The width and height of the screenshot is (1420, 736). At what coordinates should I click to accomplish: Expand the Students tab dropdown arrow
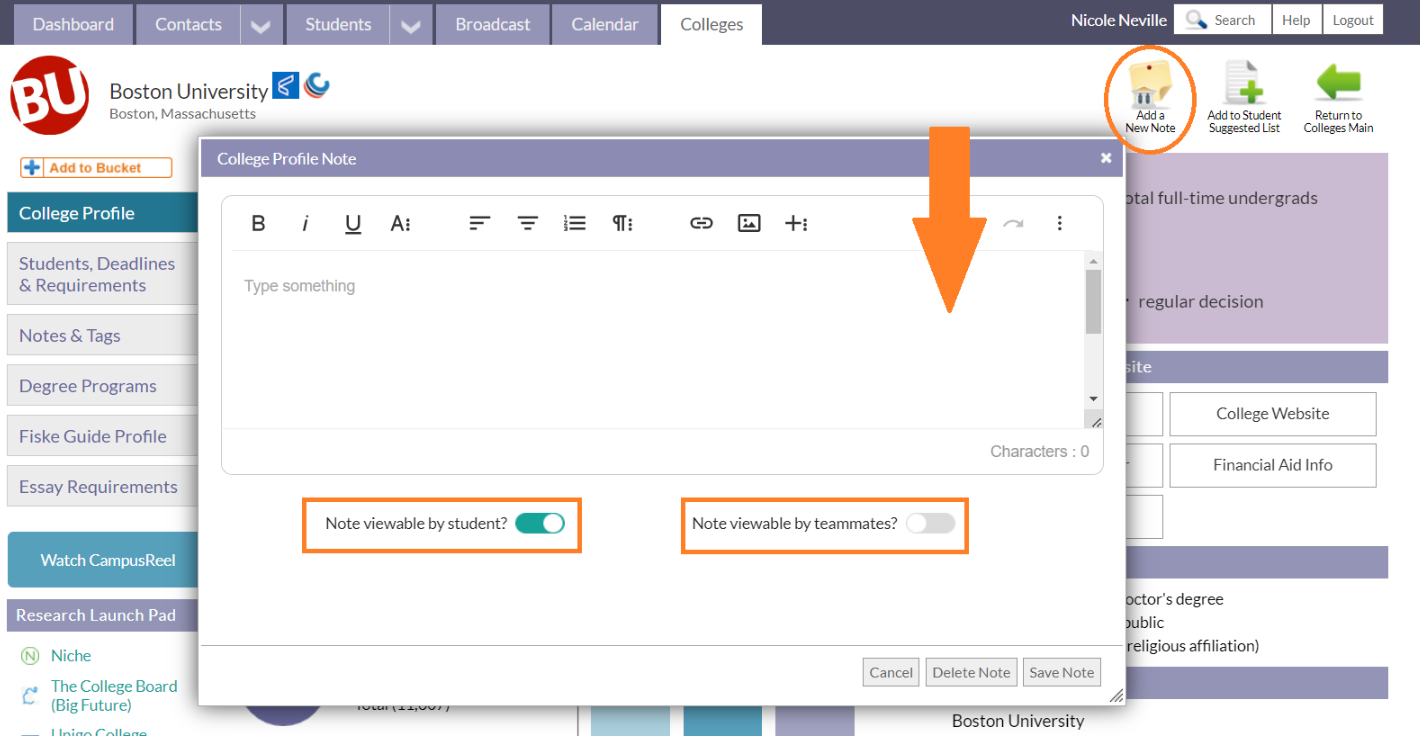tap(410, 26)
